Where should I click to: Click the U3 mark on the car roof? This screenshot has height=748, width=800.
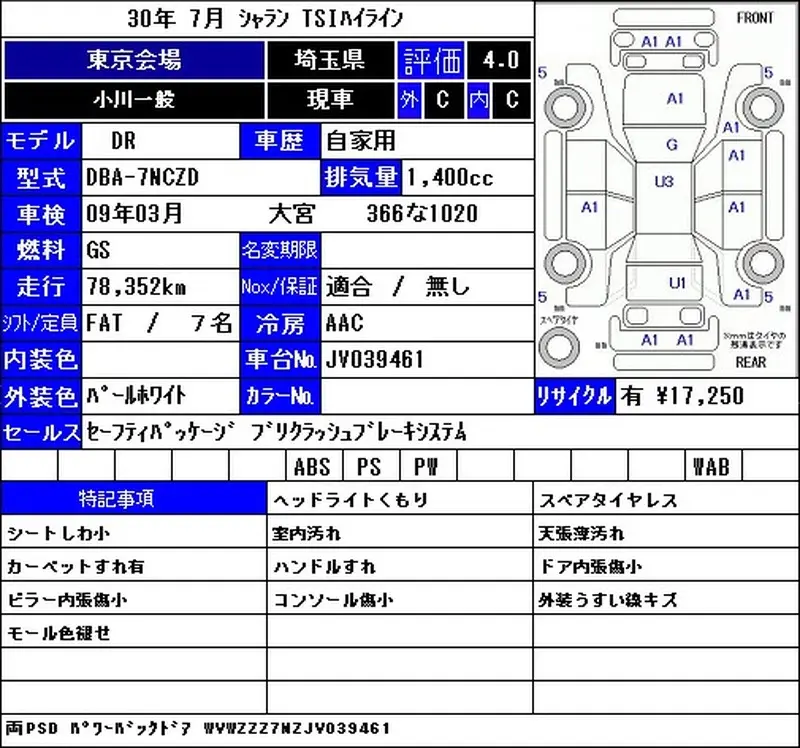click(664, 181)
